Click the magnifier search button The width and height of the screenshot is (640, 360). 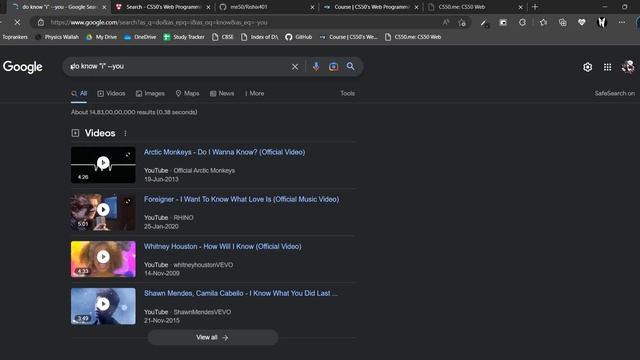[x=351, y=66]
